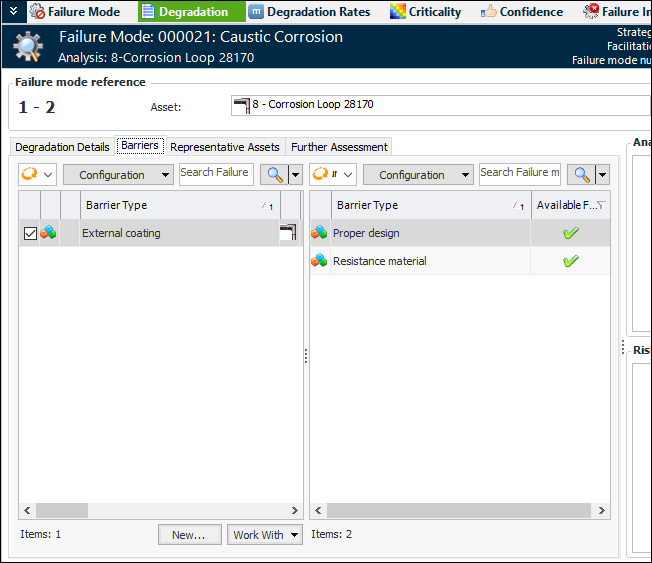Open the Further Assessment sub-tab

pos(339,147)
